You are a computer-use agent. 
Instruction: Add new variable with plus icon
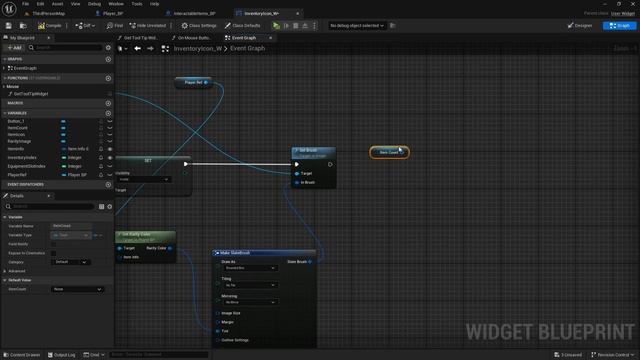coord(108,113)
